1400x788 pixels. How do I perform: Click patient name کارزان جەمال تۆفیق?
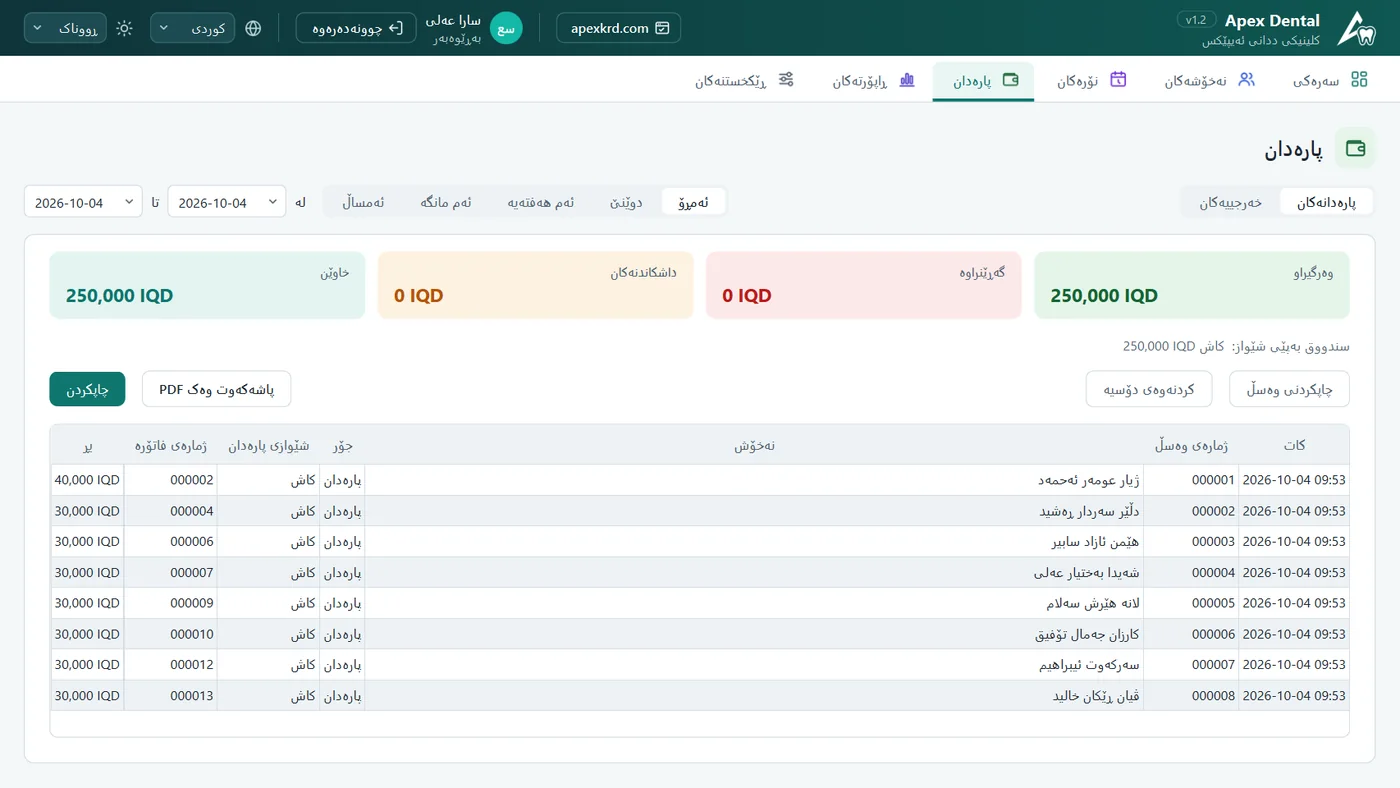1087,634
